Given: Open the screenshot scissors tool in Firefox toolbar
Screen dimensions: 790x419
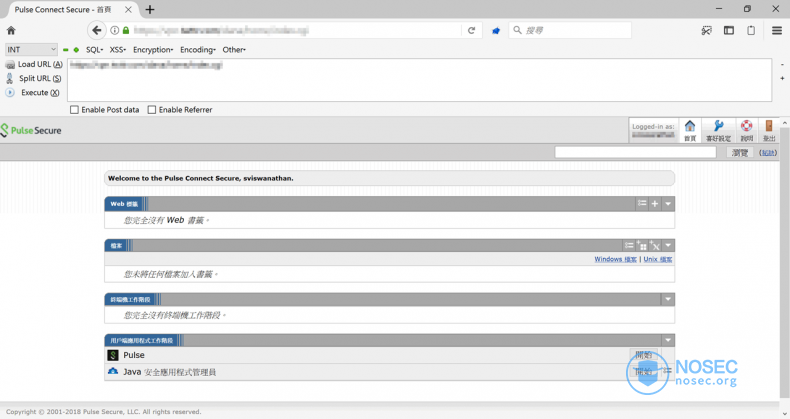Looking at the screenshot, I should (706, 31).
